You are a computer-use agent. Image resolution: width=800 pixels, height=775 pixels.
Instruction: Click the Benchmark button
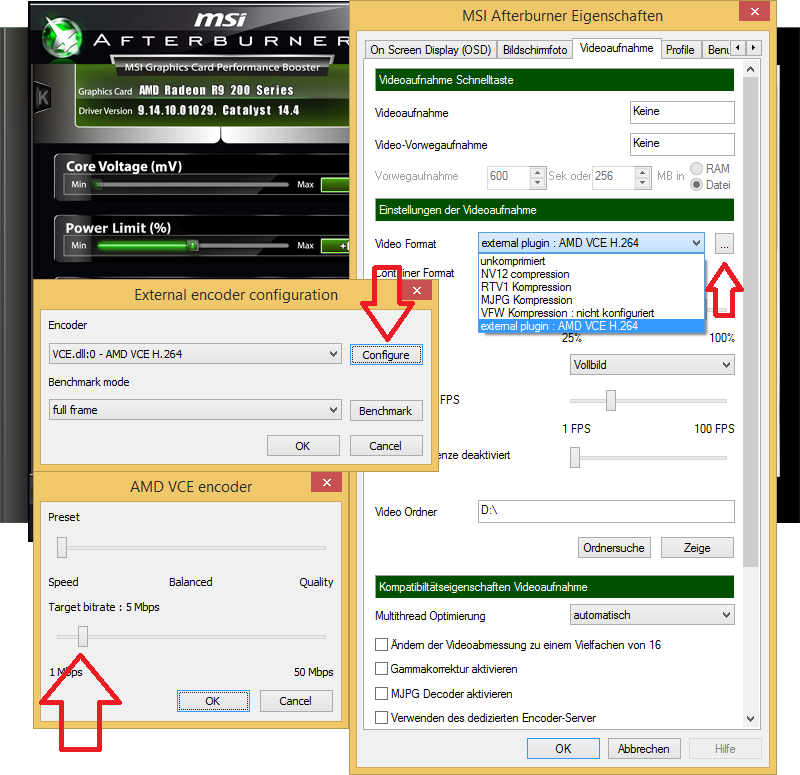coord(386,411)
